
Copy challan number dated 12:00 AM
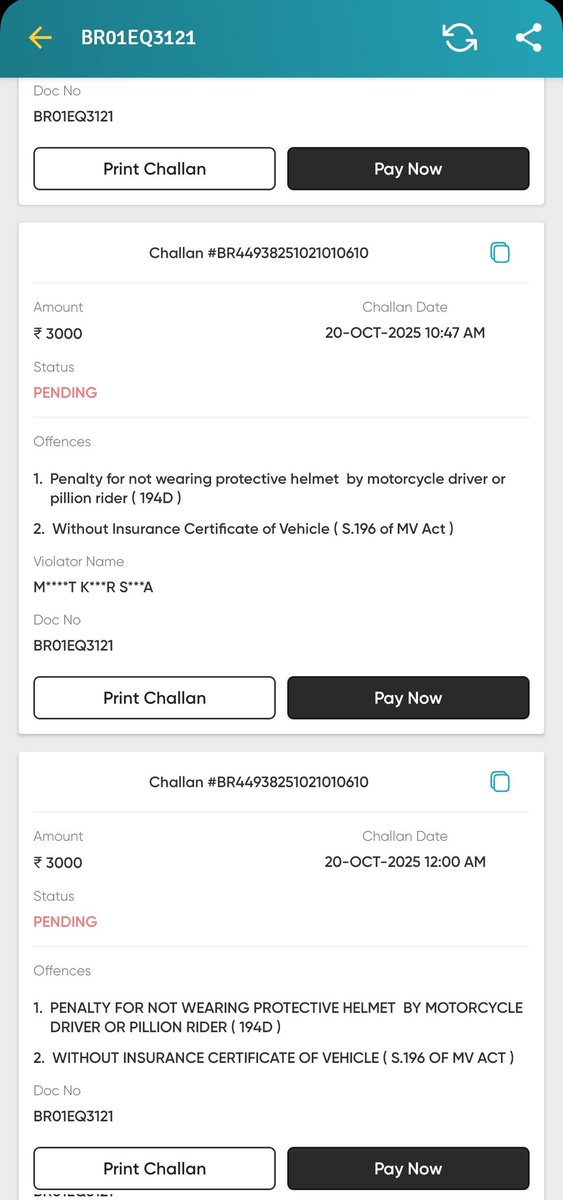point(500,782)
